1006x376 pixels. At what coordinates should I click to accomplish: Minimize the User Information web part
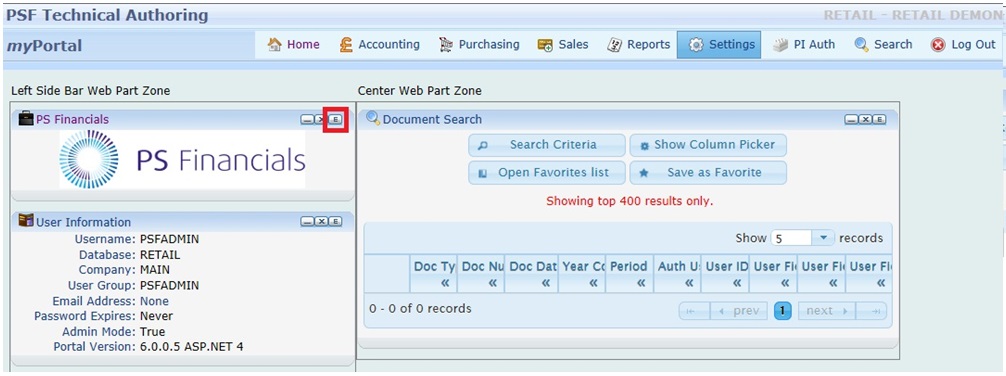click(x=307, y=222)
